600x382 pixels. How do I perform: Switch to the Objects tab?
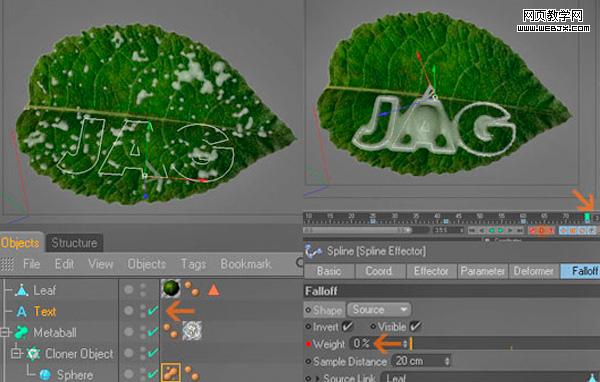(21, 243)
